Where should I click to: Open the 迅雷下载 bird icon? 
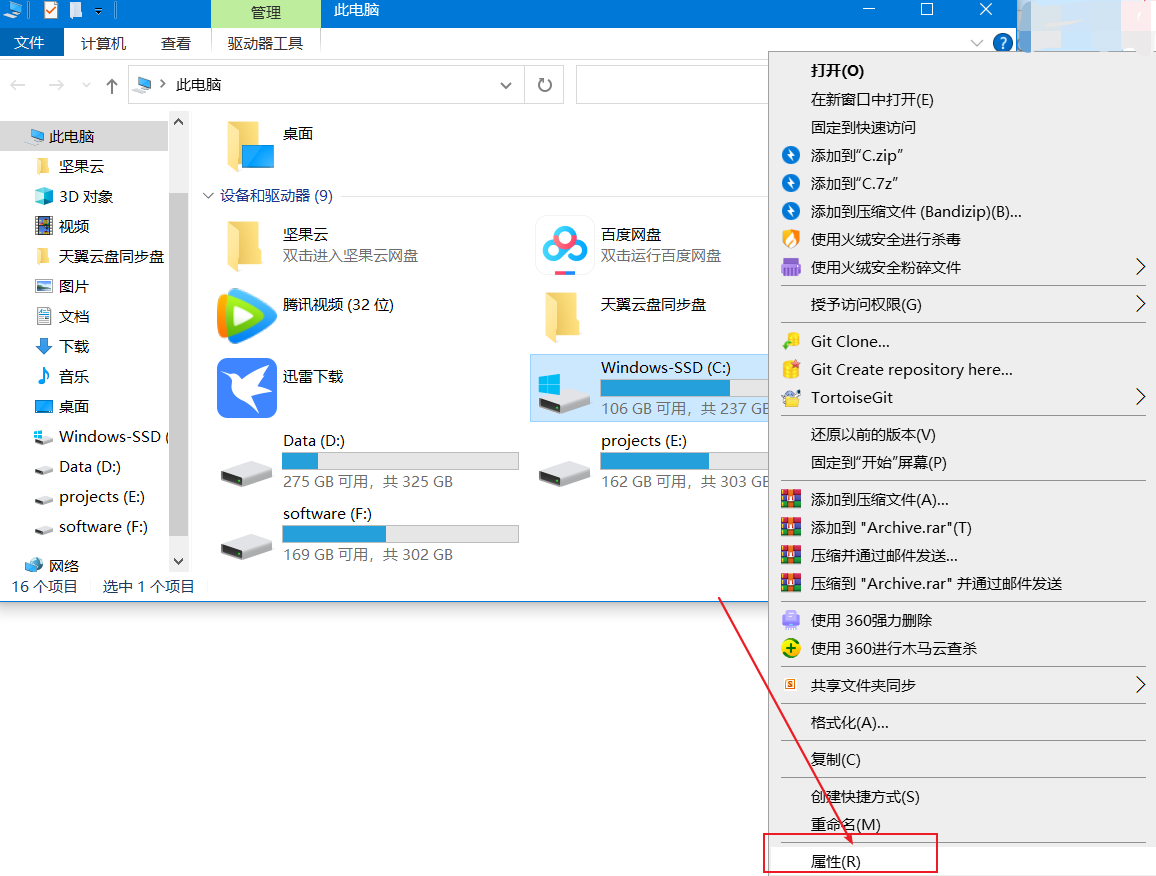[x=246, y=388]
